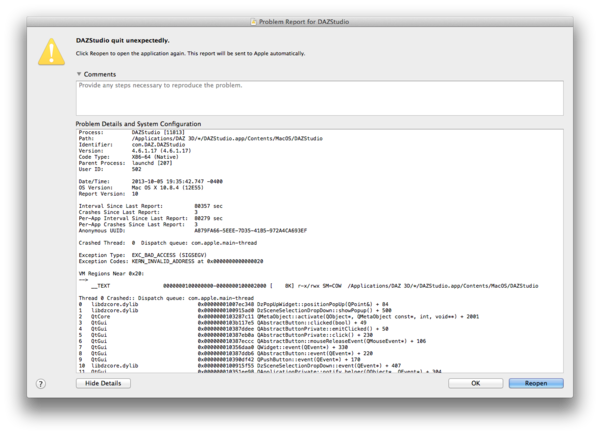
Task: Select 'DAZStudio quit unexpectedly.' heading
Action: 122,41
